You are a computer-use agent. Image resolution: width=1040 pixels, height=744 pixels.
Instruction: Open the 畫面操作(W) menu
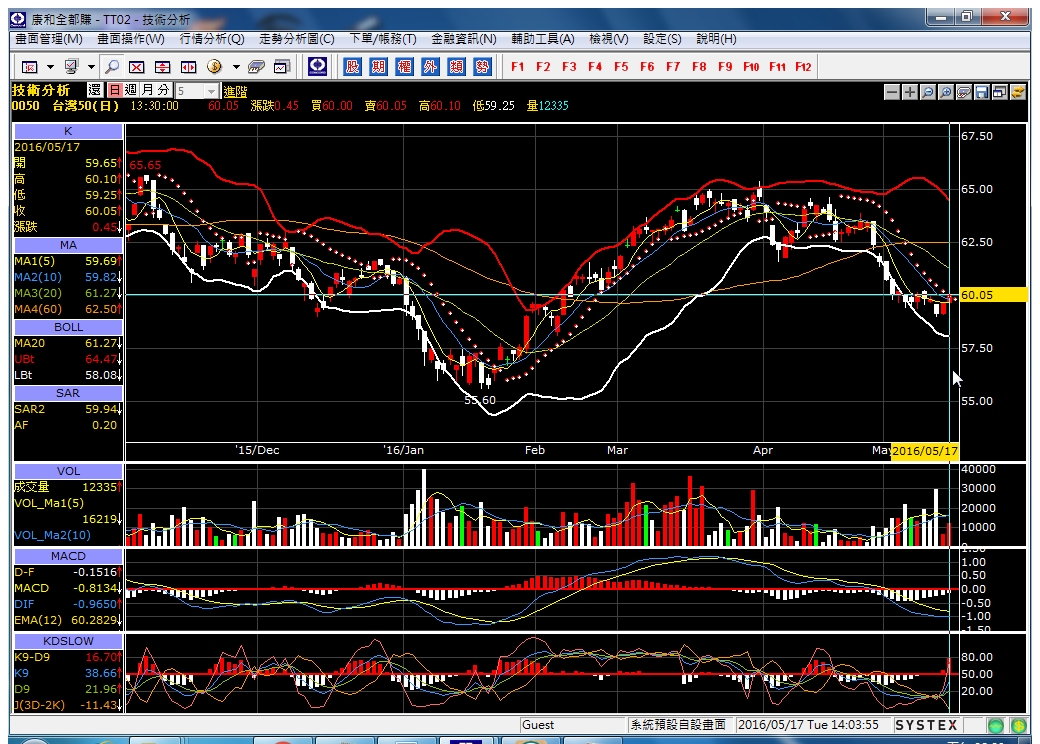pos(131,39)
